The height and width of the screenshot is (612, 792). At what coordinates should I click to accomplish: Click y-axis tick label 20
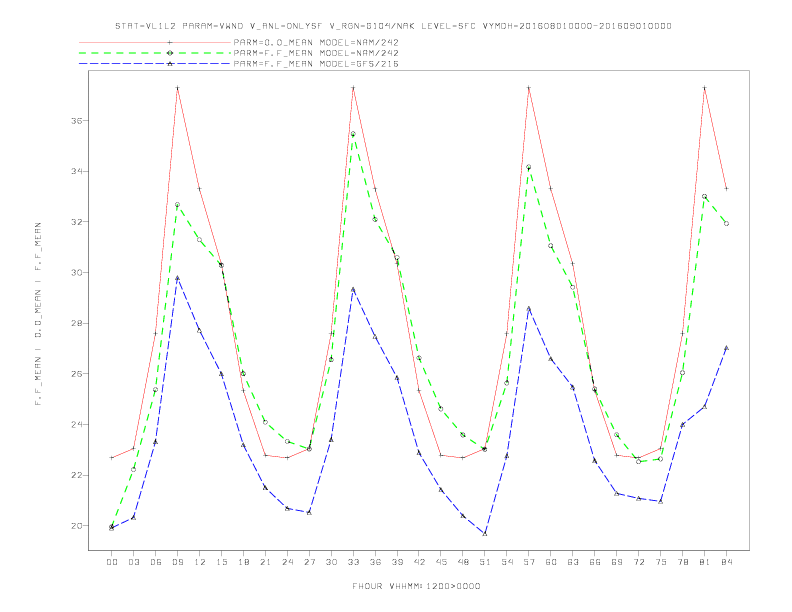pos(77,526)
